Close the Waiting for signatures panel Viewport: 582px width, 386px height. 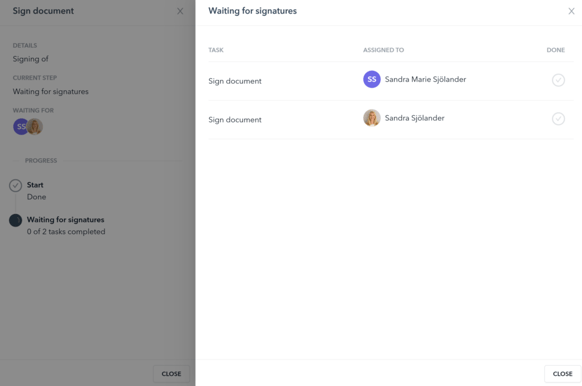point(571,11)
